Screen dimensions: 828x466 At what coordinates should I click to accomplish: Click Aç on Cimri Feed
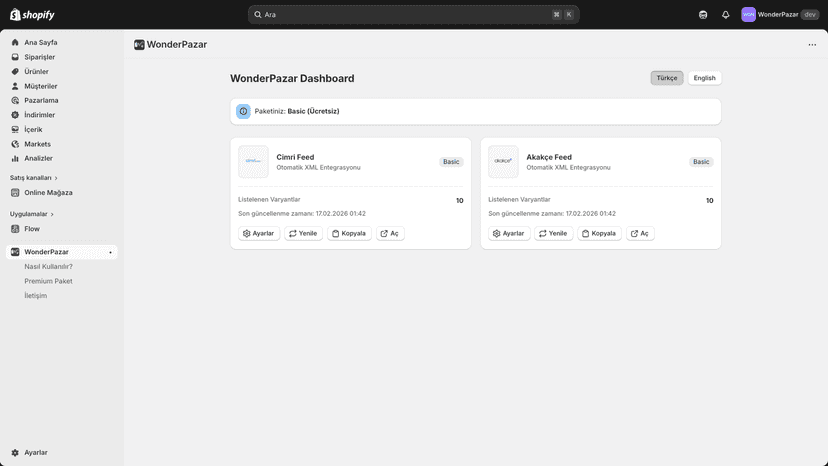click(390, 234)
